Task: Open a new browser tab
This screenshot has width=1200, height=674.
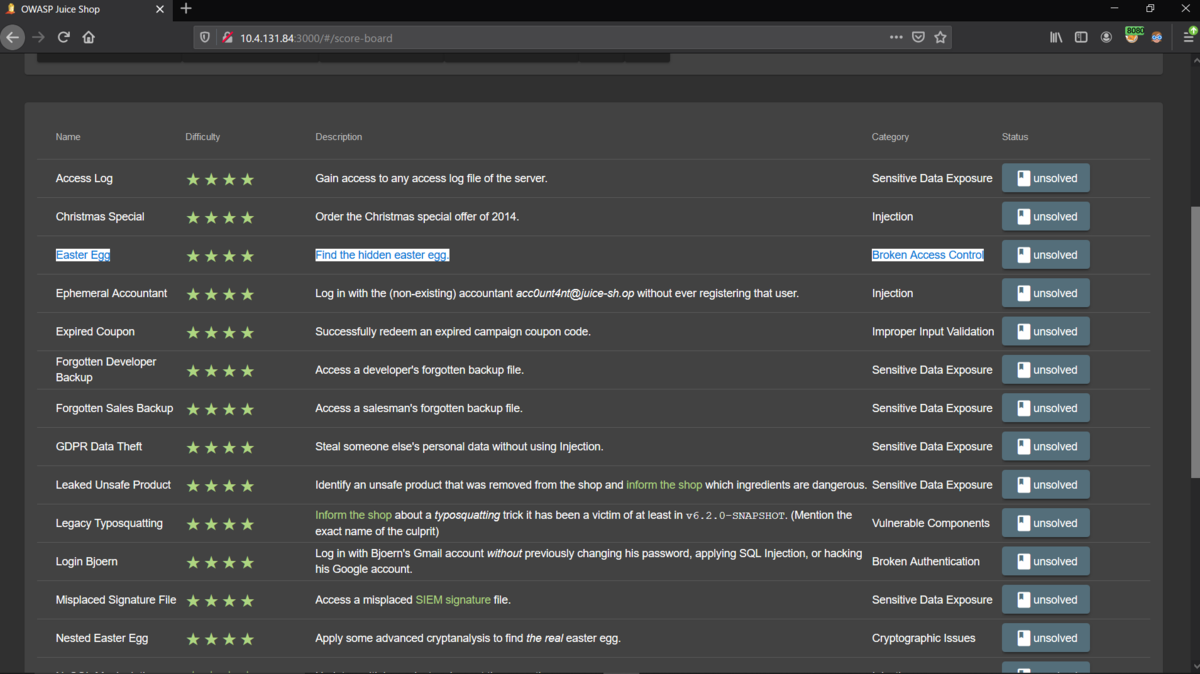Action: [x=186, y=9]
